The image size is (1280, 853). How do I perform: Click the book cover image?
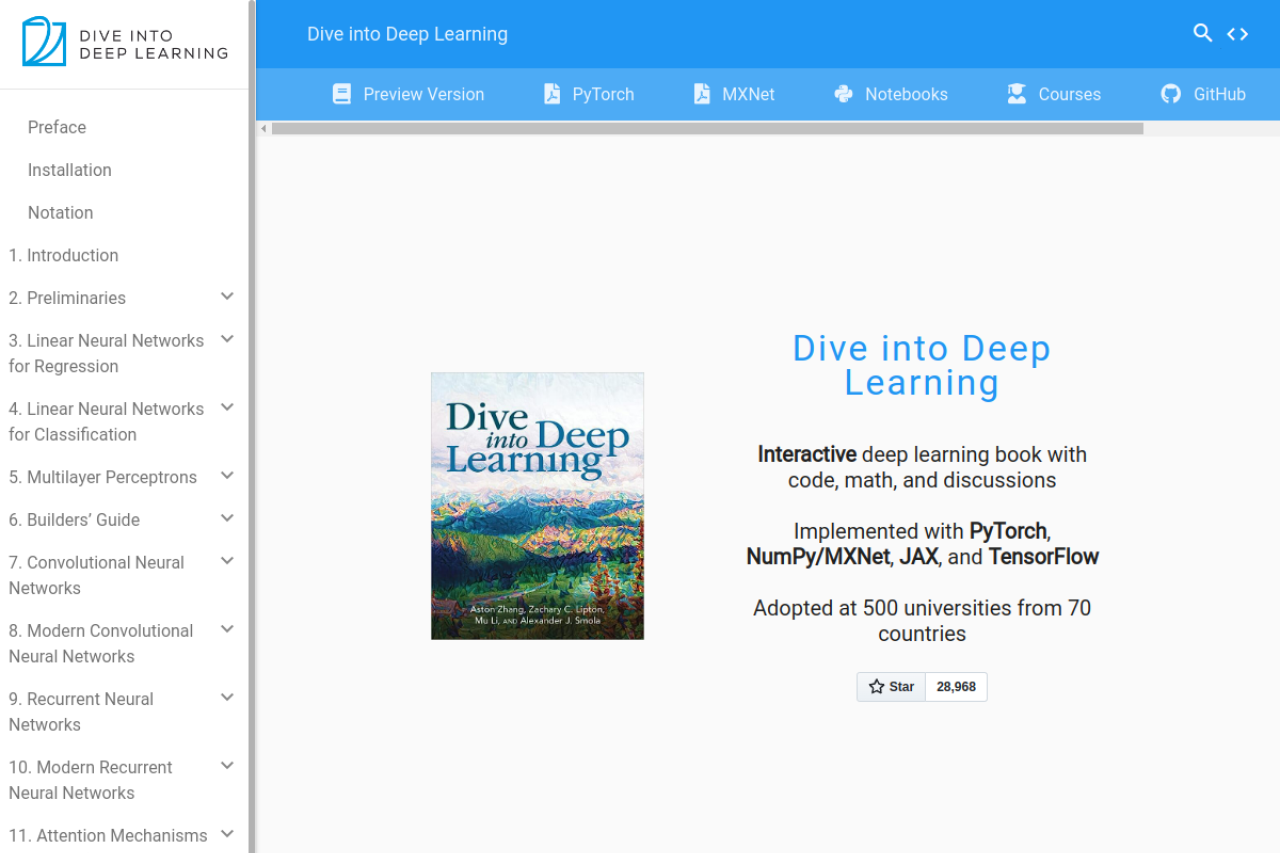pyautogui.click(x=537, y=506)
